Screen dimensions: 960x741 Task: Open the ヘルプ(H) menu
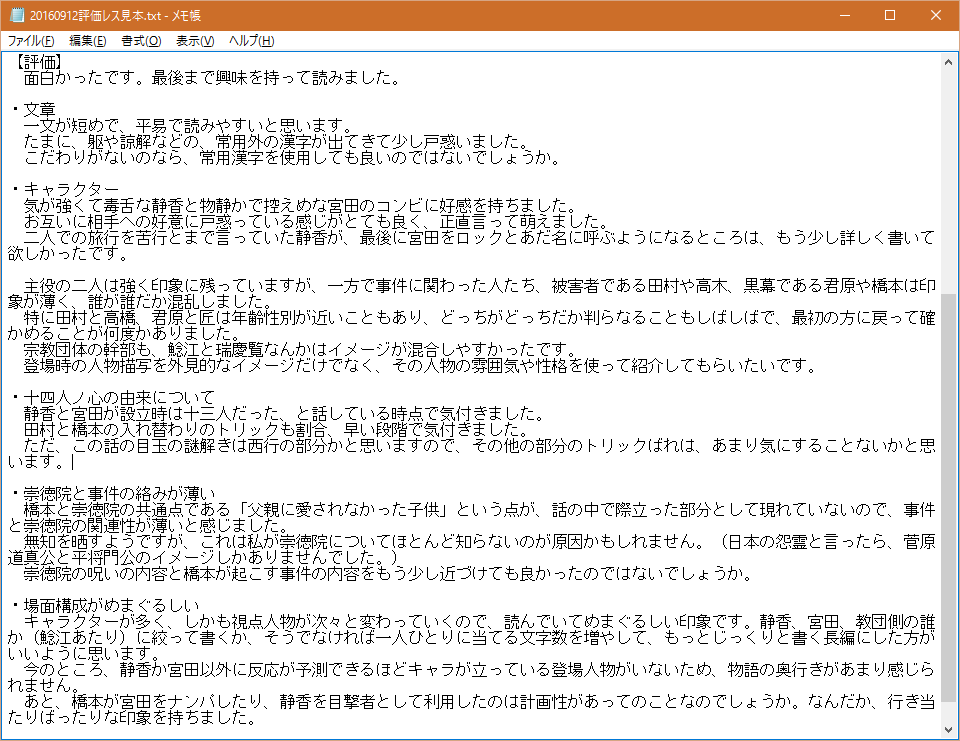click(x=252, y=41)
